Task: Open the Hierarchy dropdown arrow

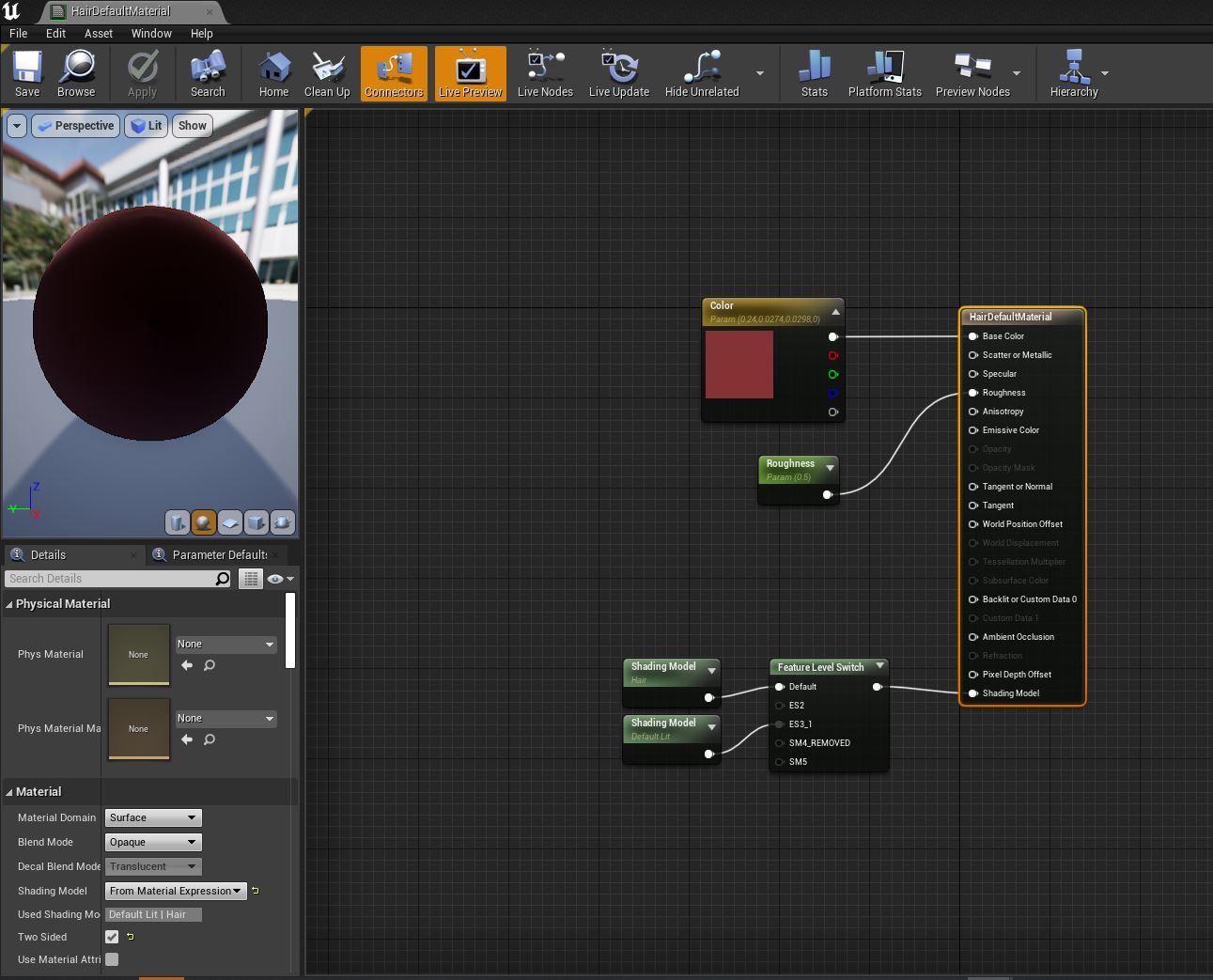Action: coord(1105,73)
